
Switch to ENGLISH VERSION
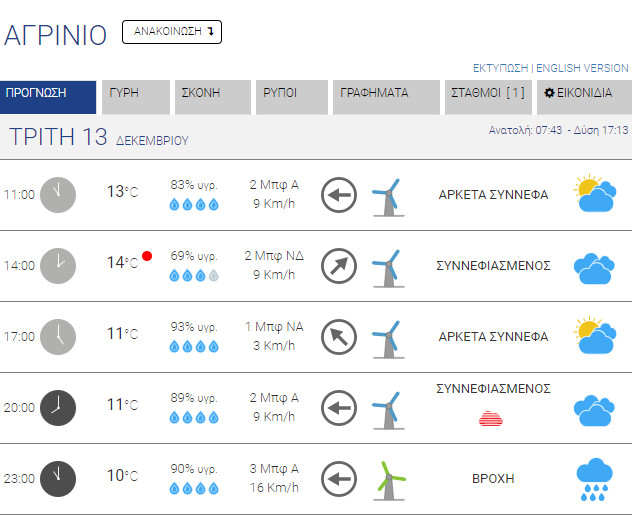(x=582, y=68)
